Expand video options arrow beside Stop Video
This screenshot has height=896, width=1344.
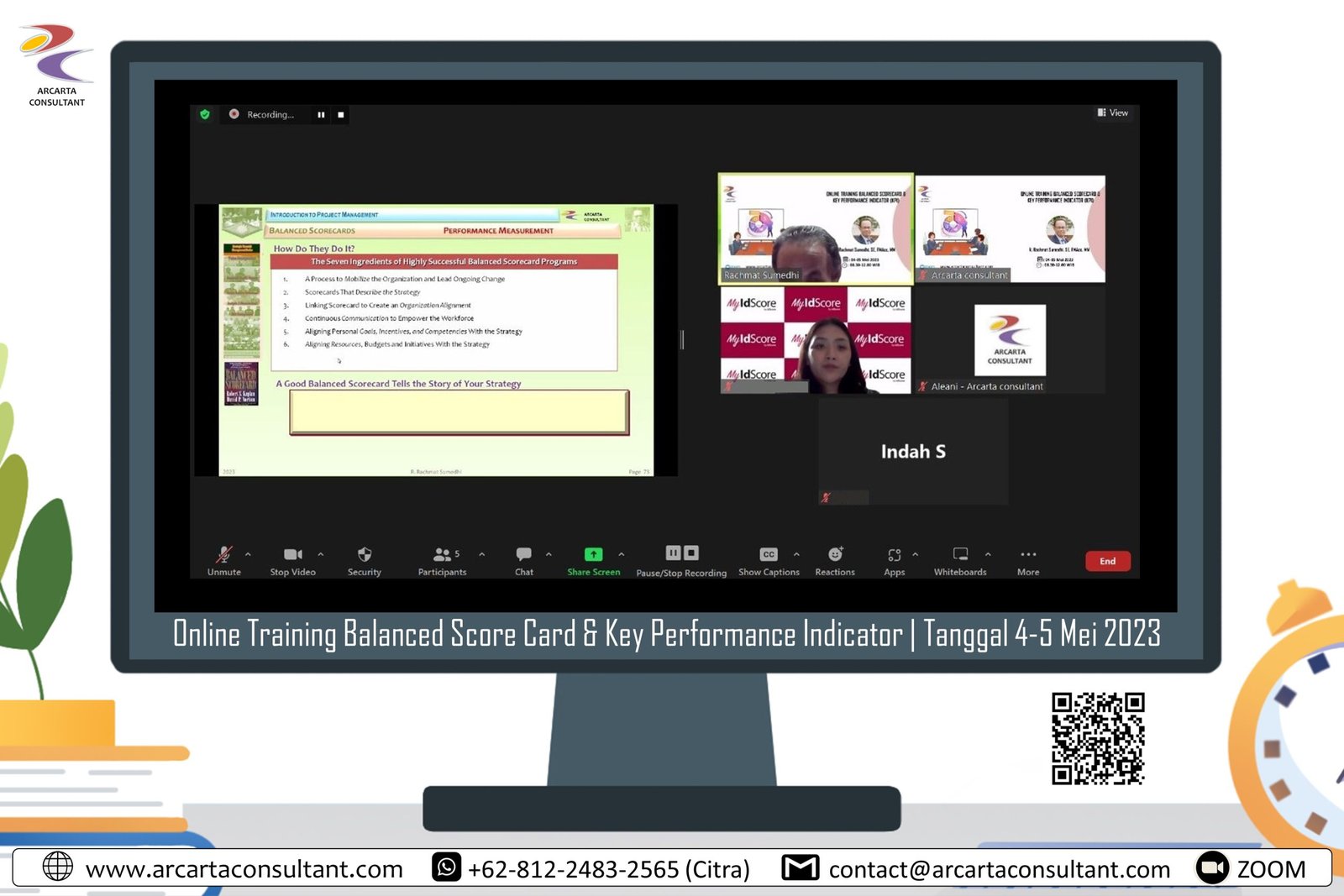(x=321, y=554)
